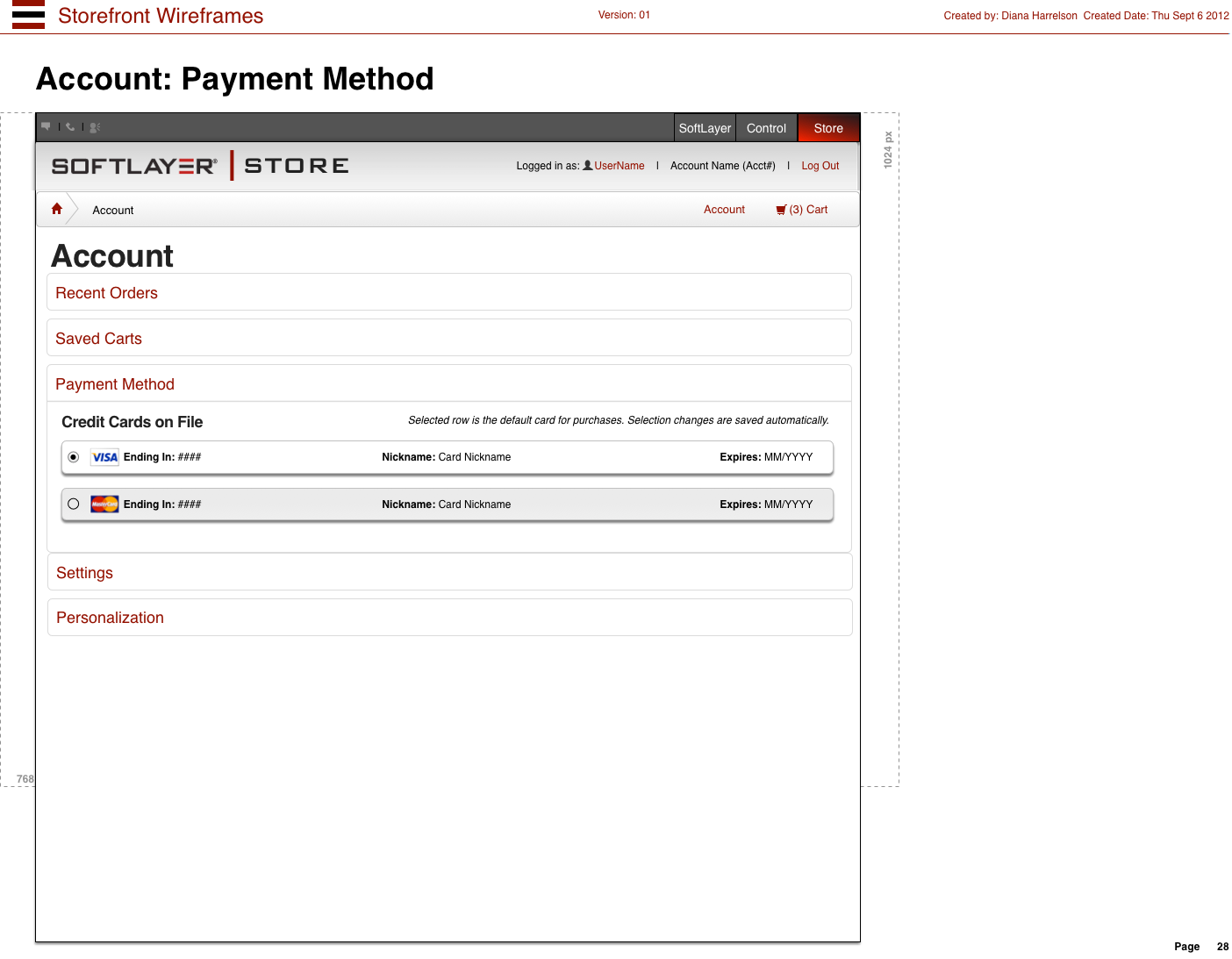Click the phone icon in top bar
Image resolution: width=1232 pixels, height=959 pixels.
tap(70, 126)
